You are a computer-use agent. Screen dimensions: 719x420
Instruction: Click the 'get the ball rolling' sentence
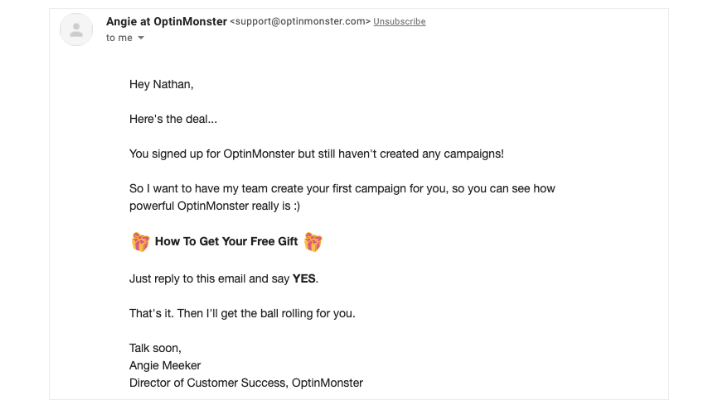242,313
